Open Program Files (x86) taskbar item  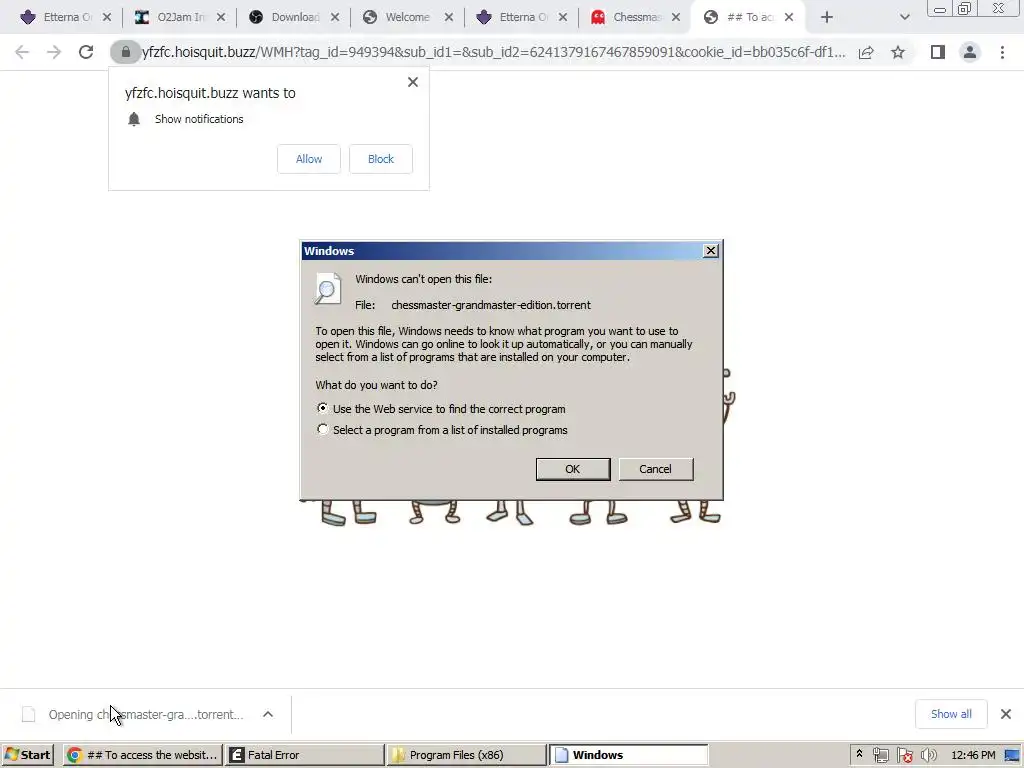pyautogui.click(x=466, y=755)
